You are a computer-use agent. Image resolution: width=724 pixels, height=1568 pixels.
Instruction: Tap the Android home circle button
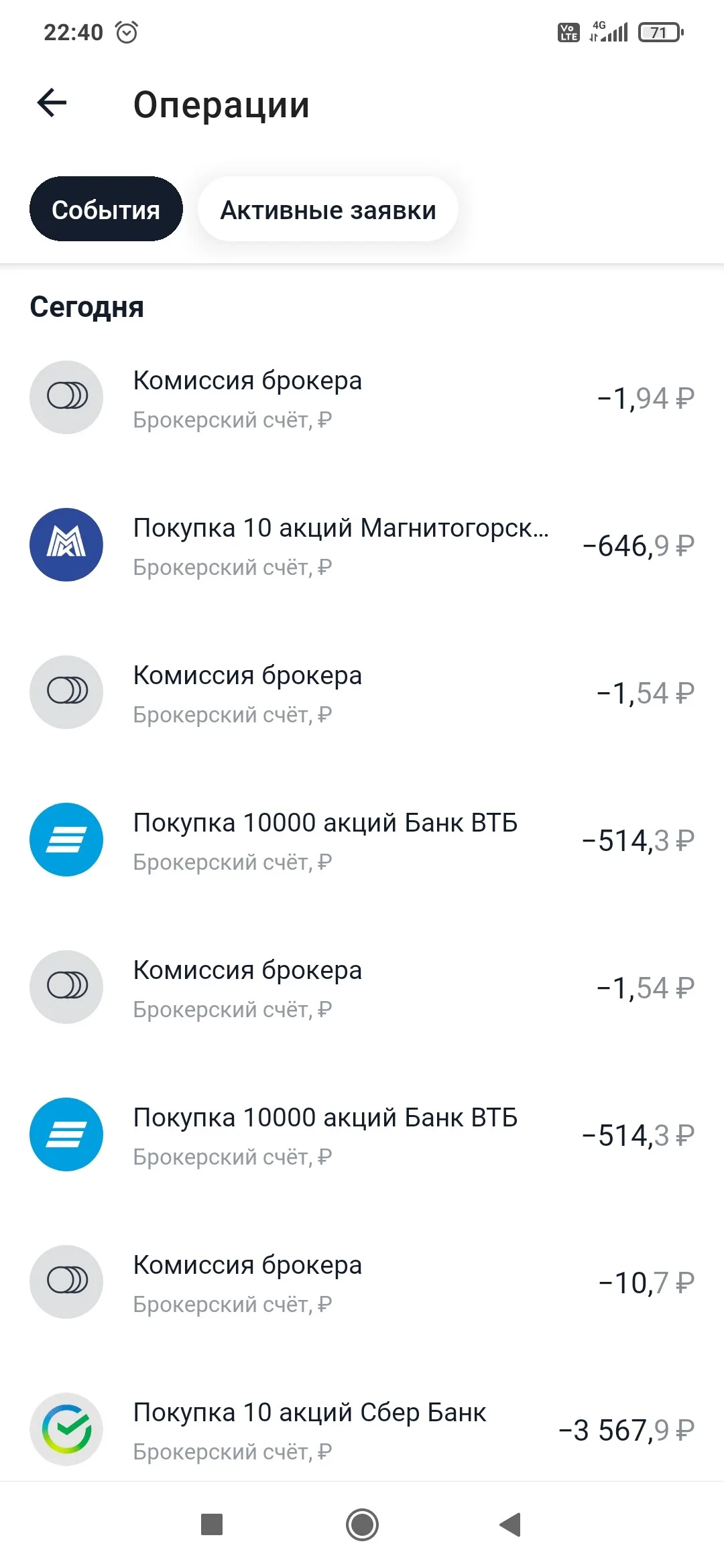tap(362, 1525)
